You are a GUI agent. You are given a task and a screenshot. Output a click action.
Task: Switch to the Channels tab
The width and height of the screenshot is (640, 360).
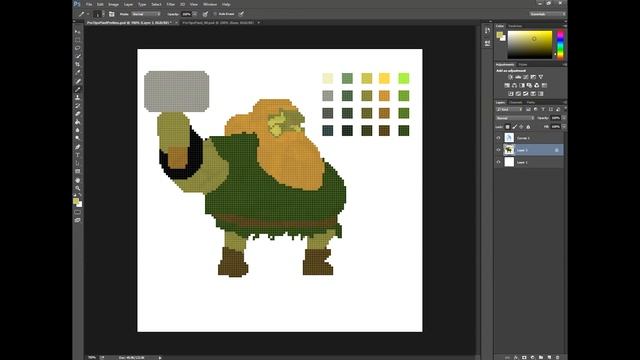[516, 102]
